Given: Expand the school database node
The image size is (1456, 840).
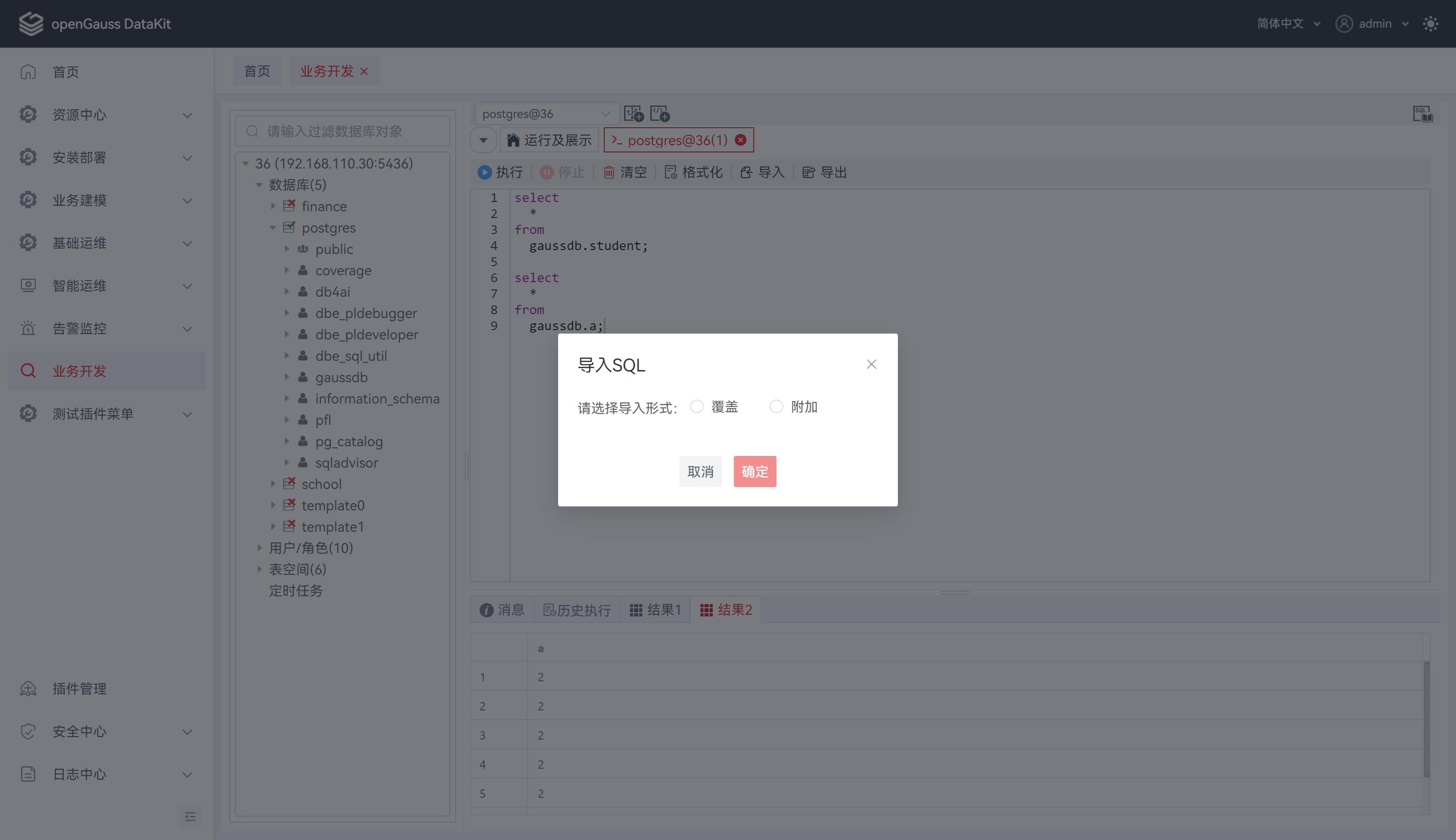Looking at the screenshot, I should tap(273, 484).
